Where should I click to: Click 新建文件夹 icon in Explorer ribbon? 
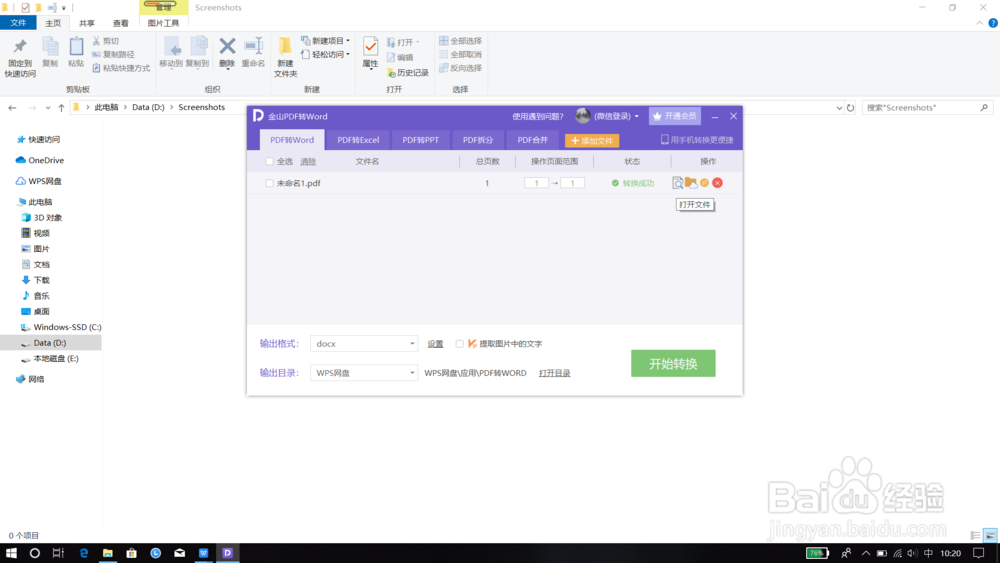pyautogui.click(x=285, y=46)
